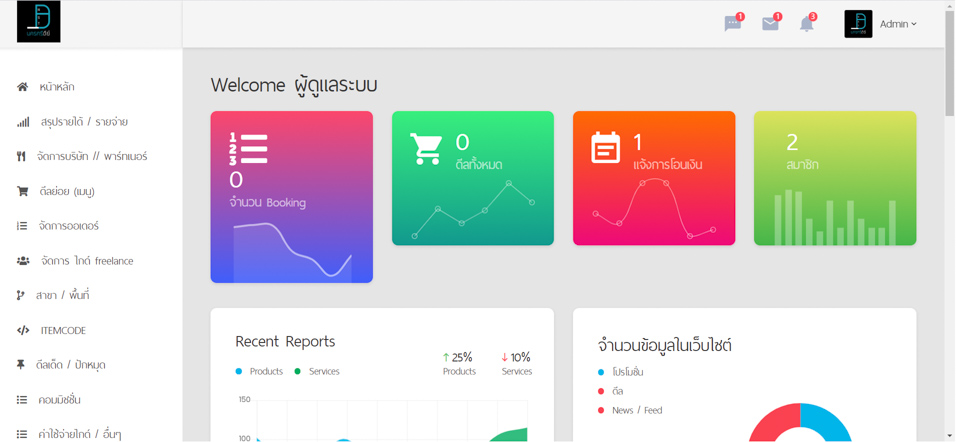
Task: Open จัดการบริษัท // พาร์ทเนอร์ menu
Action: pyautogui.click(x=92, y=156)
